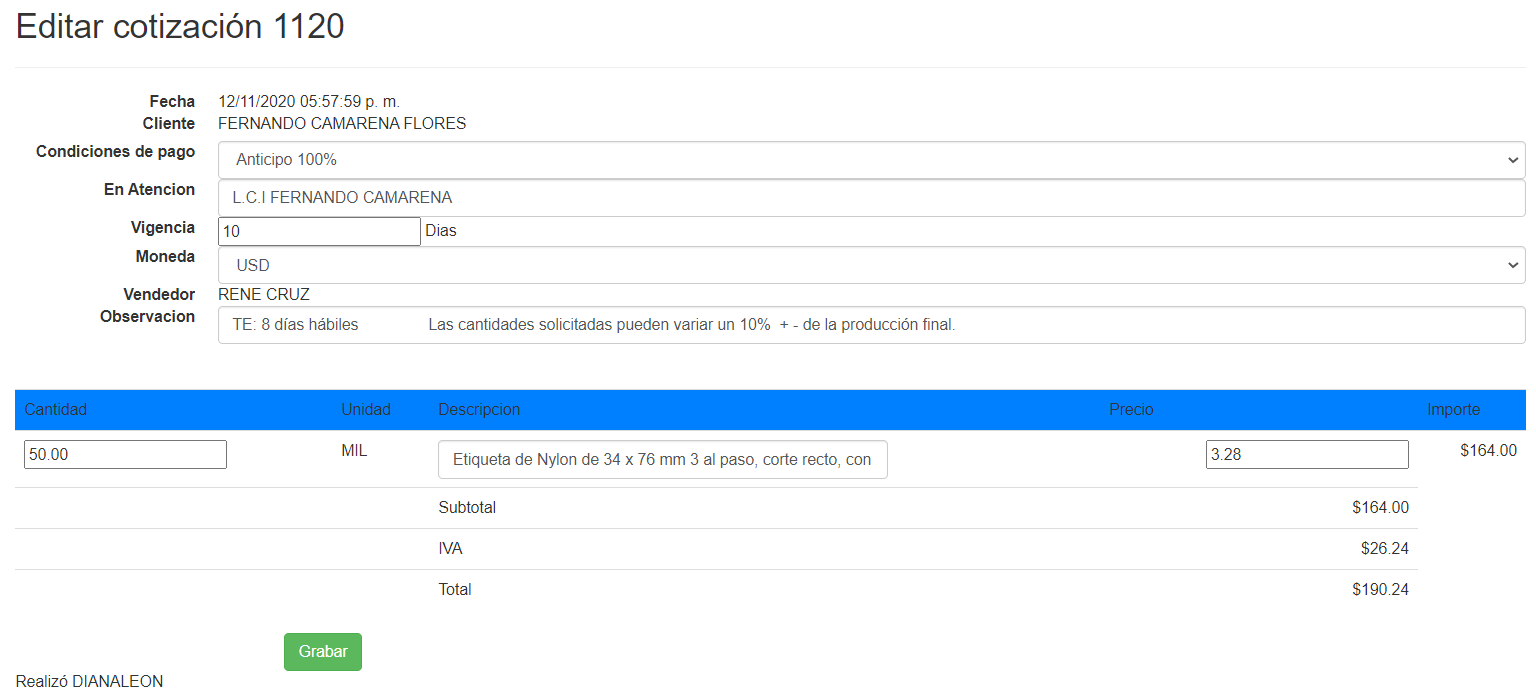Focus the Vigencia days input
Screen dimensions: 1536x696
pyautogui.click(x=319, y=231)
